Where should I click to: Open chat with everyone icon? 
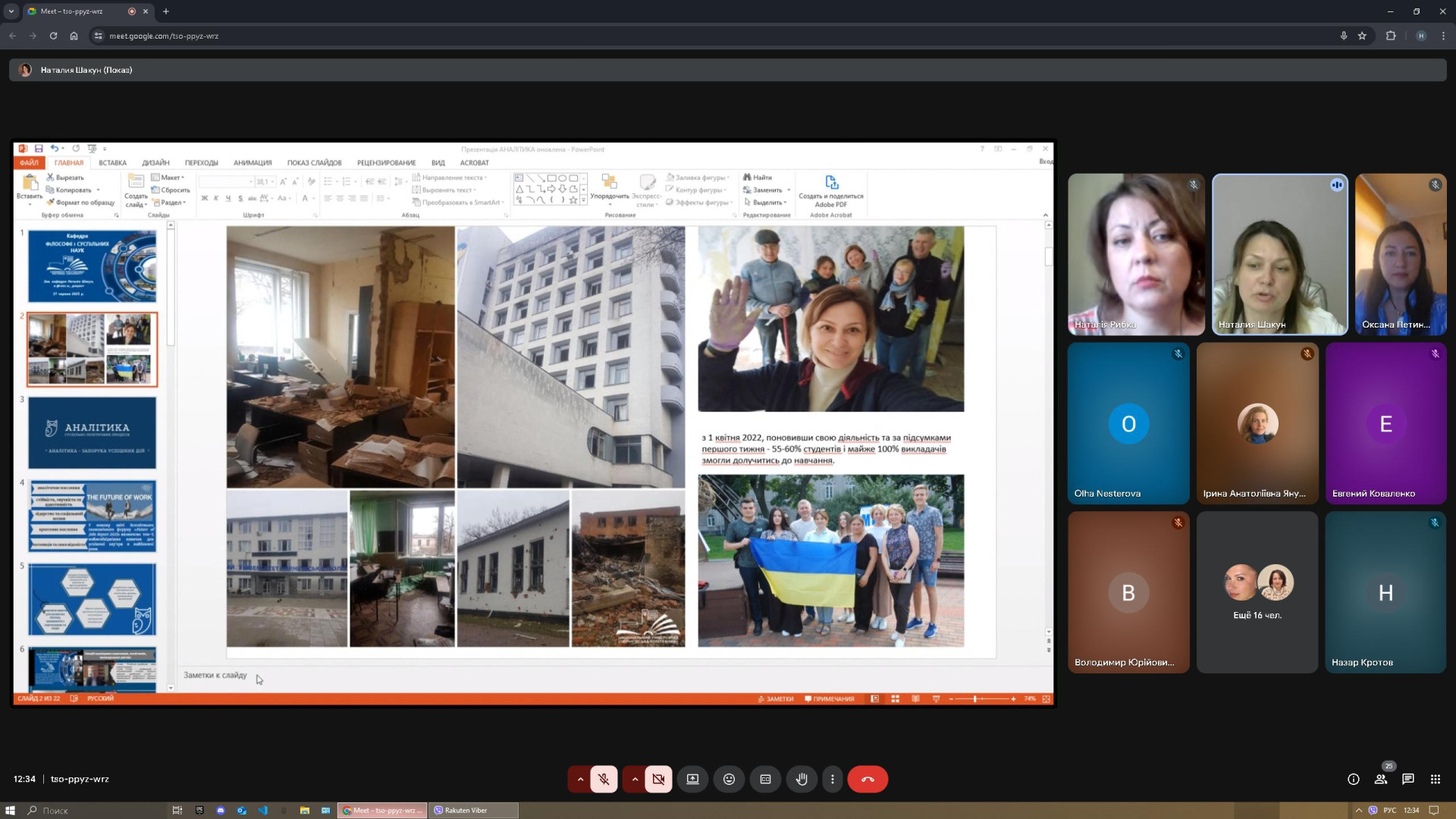[1408, 779]
